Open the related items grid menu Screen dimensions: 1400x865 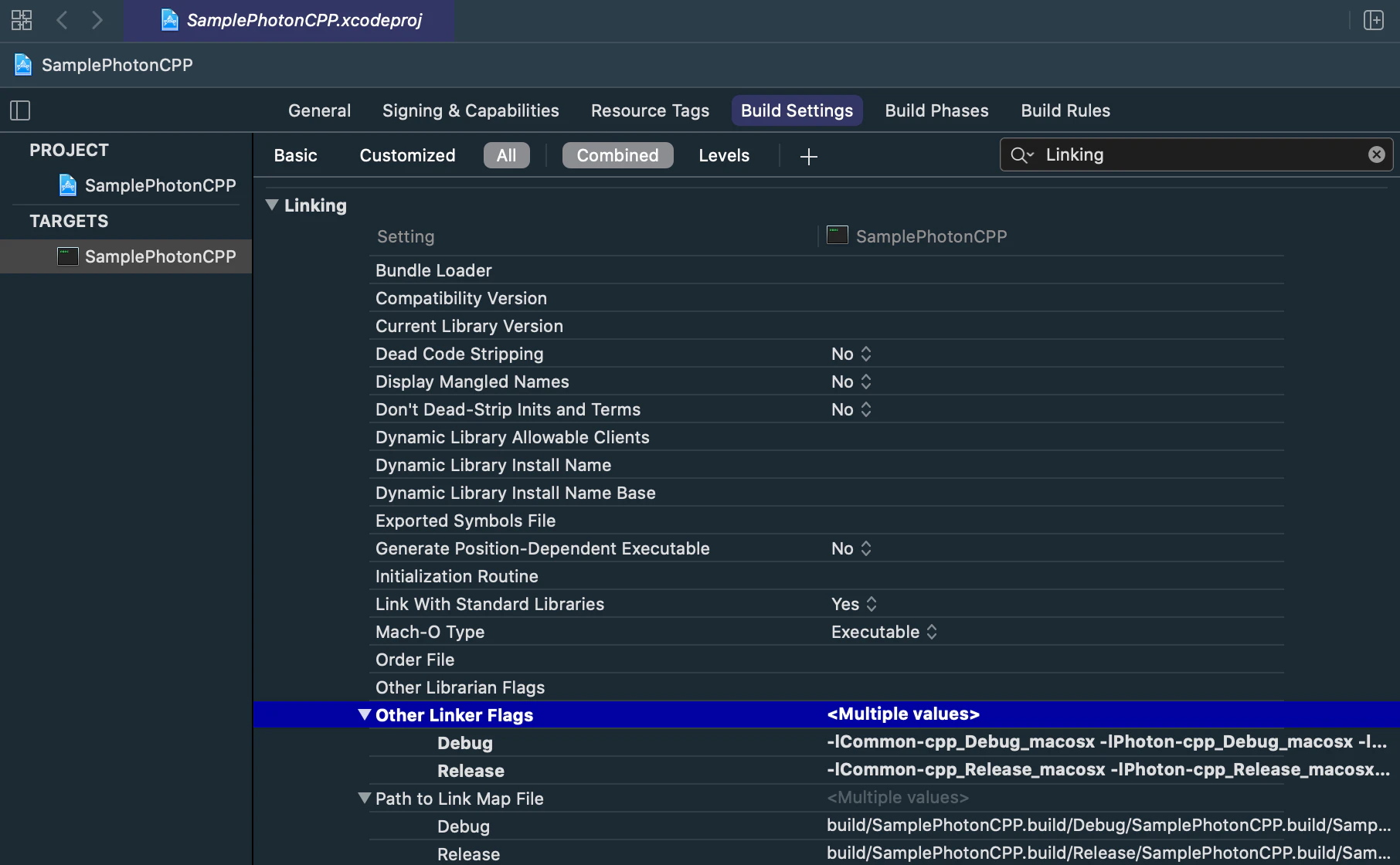click(x=22, y=20)
